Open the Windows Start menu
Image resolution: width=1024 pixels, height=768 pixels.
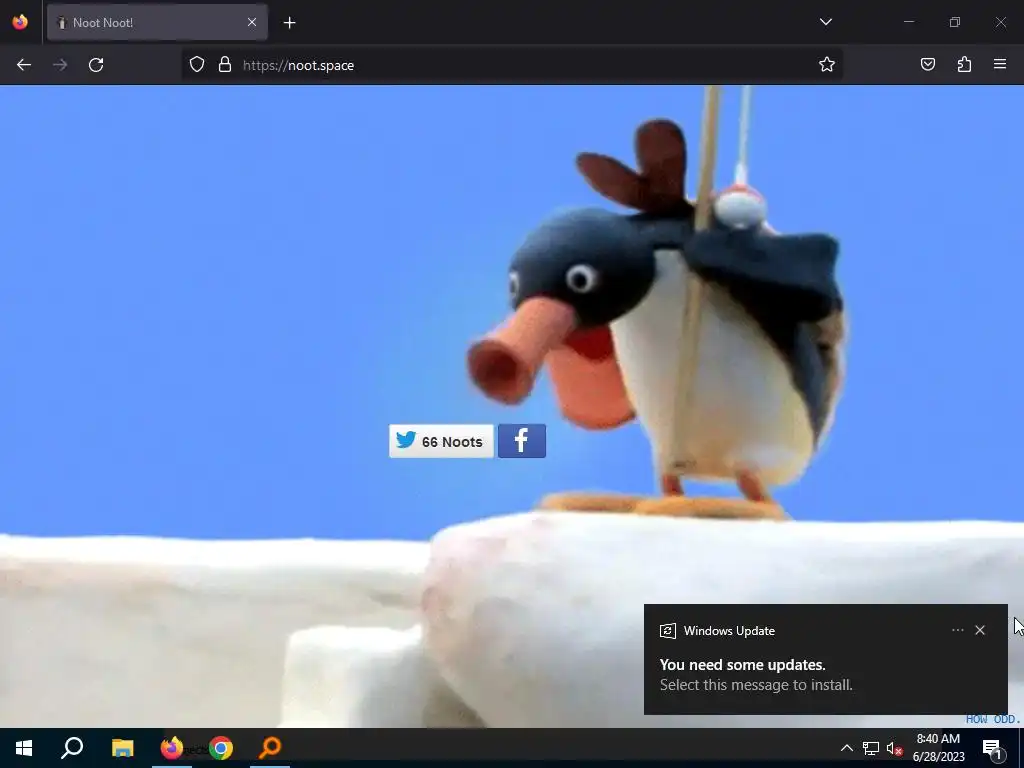point(24,748)
